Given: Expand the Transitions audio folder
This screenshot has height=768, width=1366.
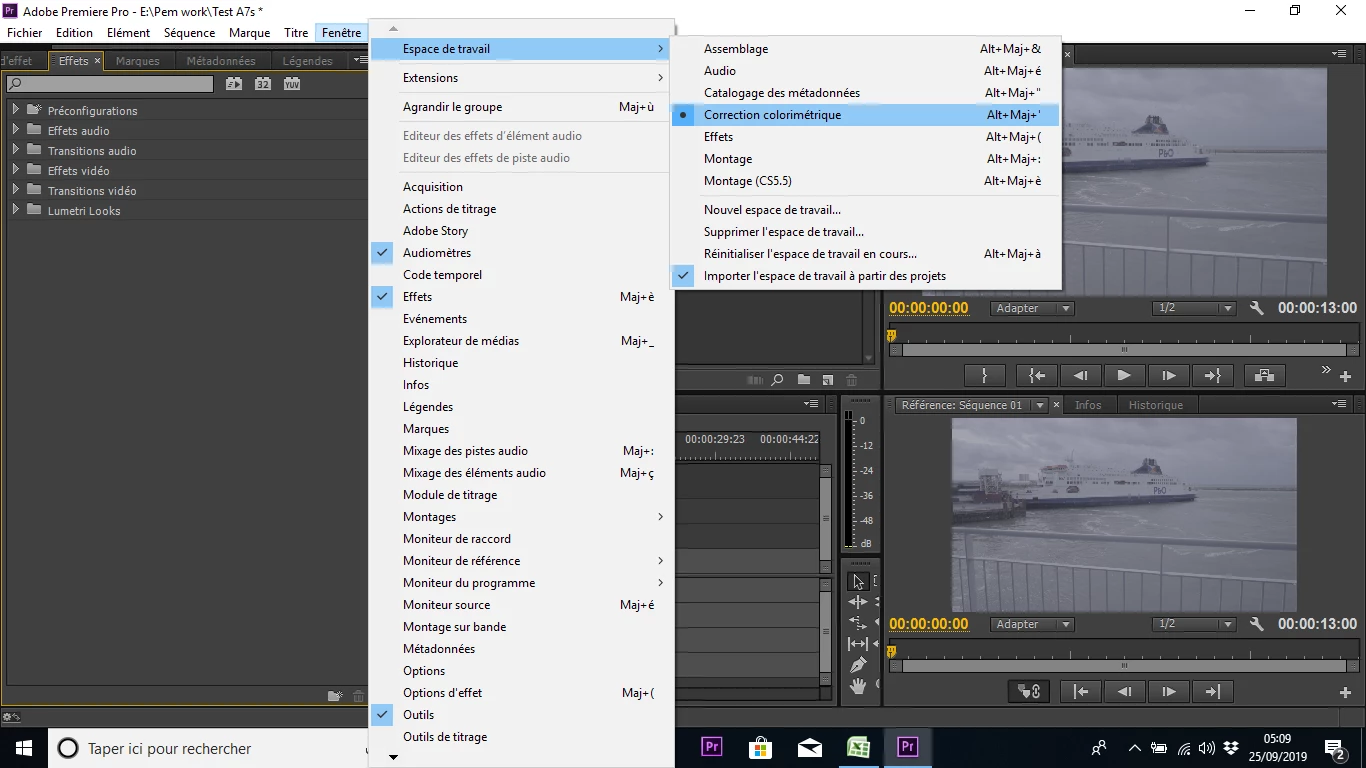Looking at the screenshot, I should coord(16,150).
